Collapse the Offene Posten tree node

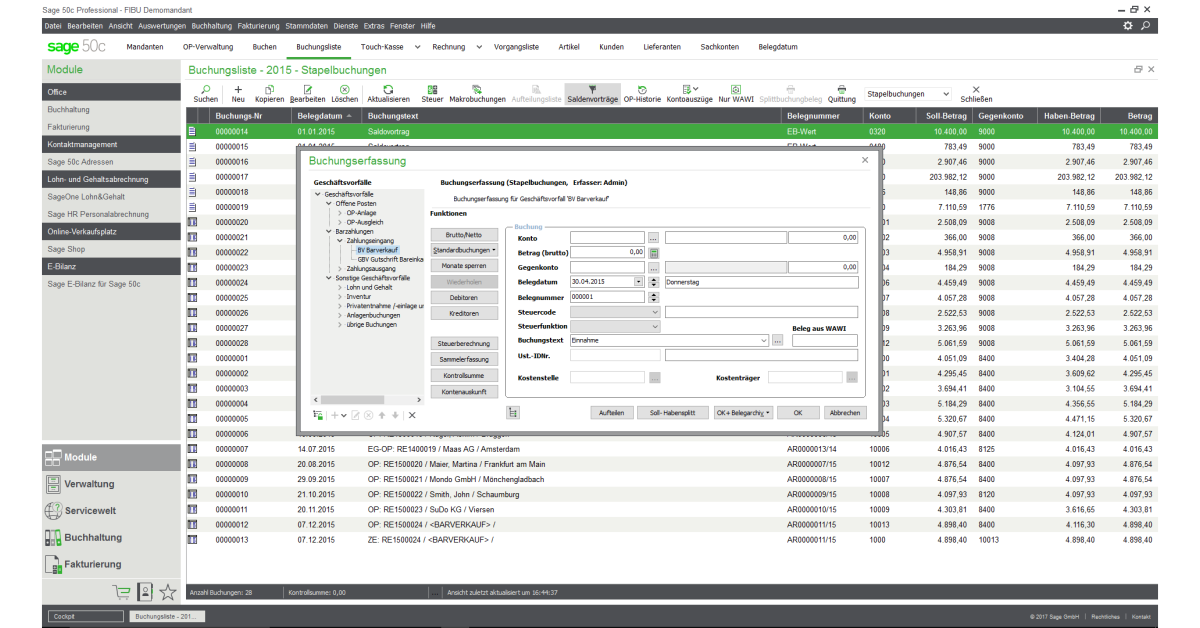[327, 204]
